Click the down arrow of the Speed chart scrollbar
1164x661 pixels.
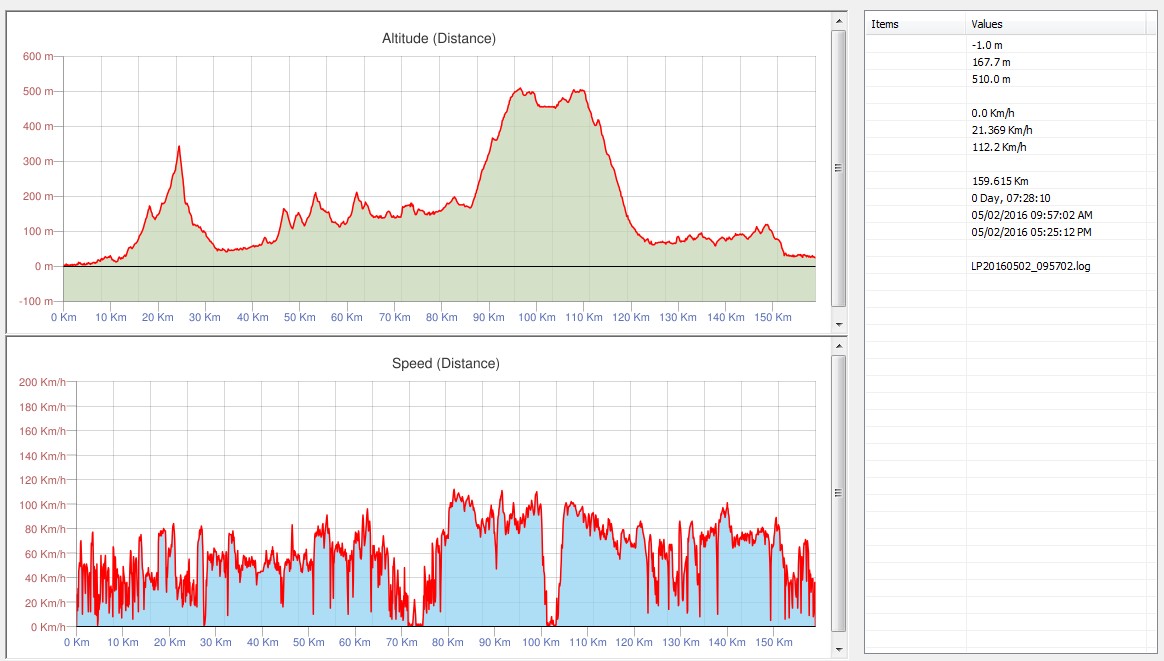(838, 650)
